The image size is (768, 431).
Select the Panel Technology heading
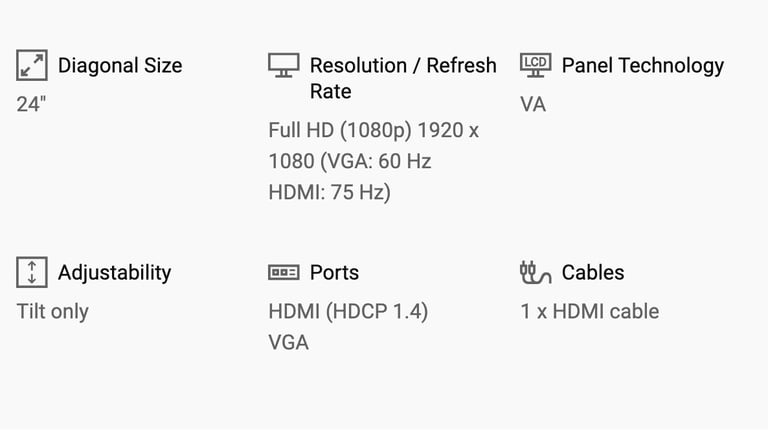click(x=643, y=67)
